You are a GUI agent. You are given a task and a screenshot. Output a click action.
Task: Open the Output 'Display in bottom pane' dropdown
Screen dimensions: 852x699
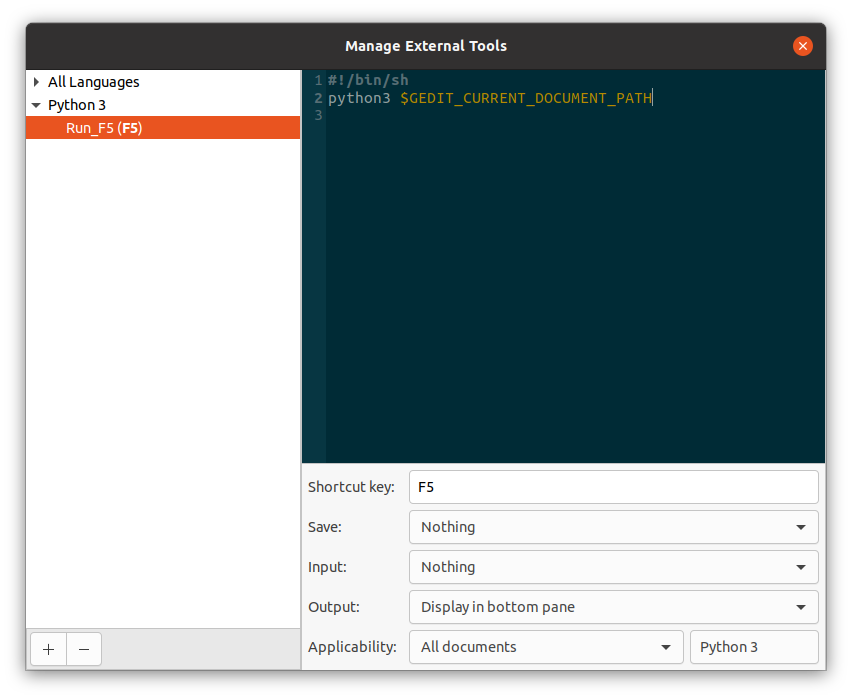[x=613, y=607]
